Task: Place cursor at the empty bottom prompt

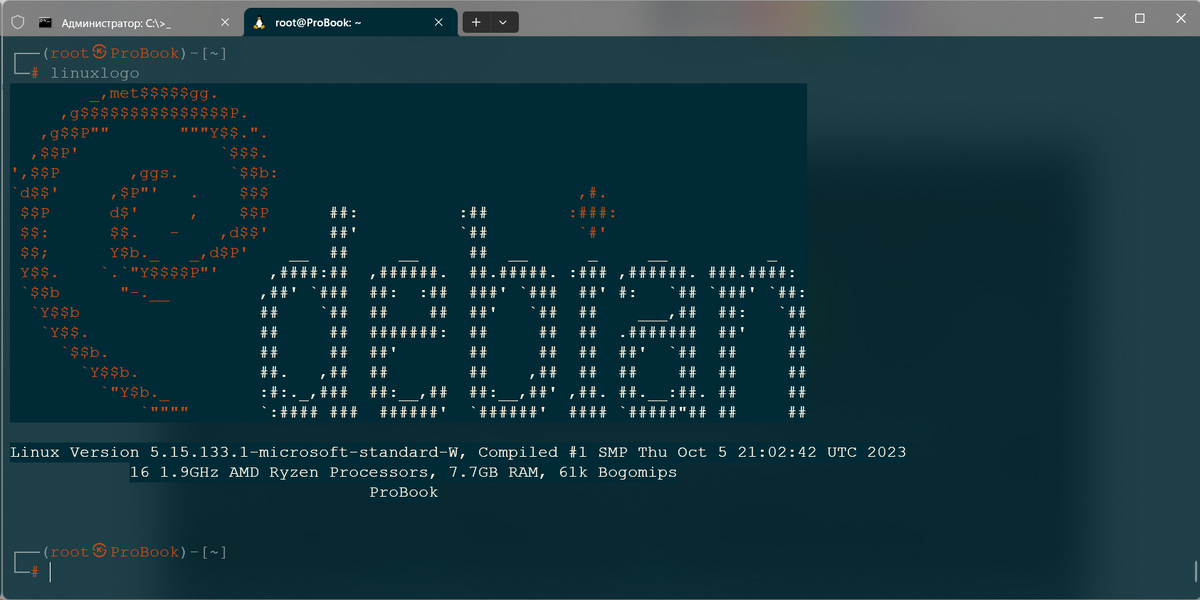Action: click(50, 571)
